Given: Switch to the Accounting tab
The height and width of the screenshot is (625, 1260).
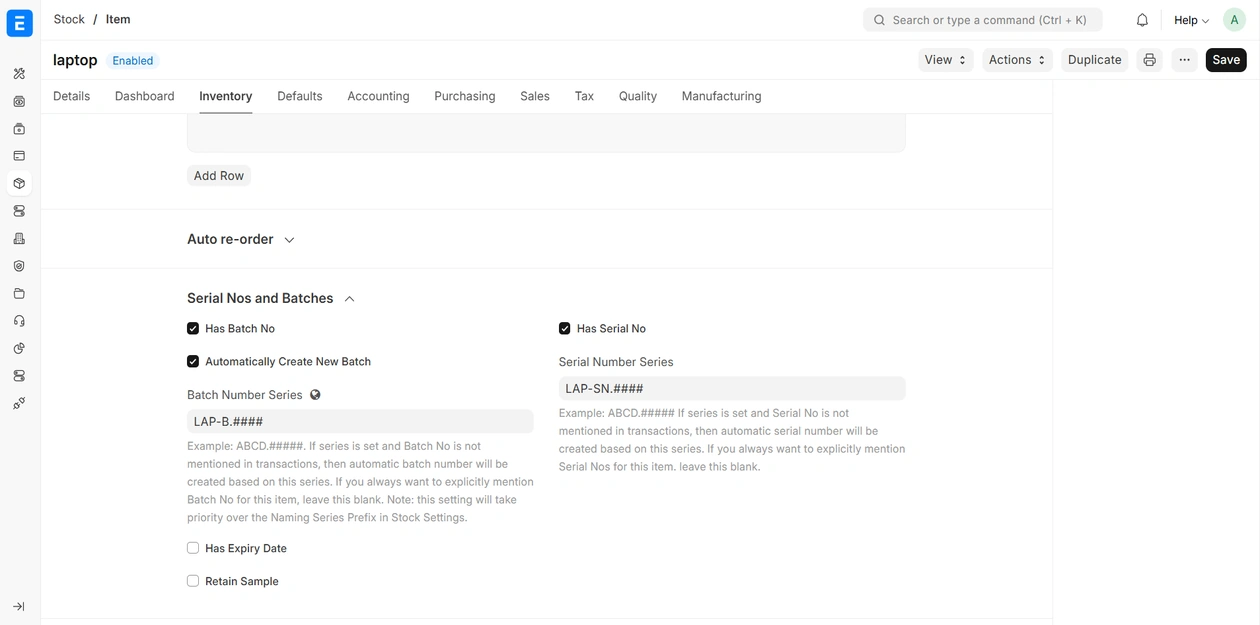Looking at the screenshot, I should click(x=378, y=96).
